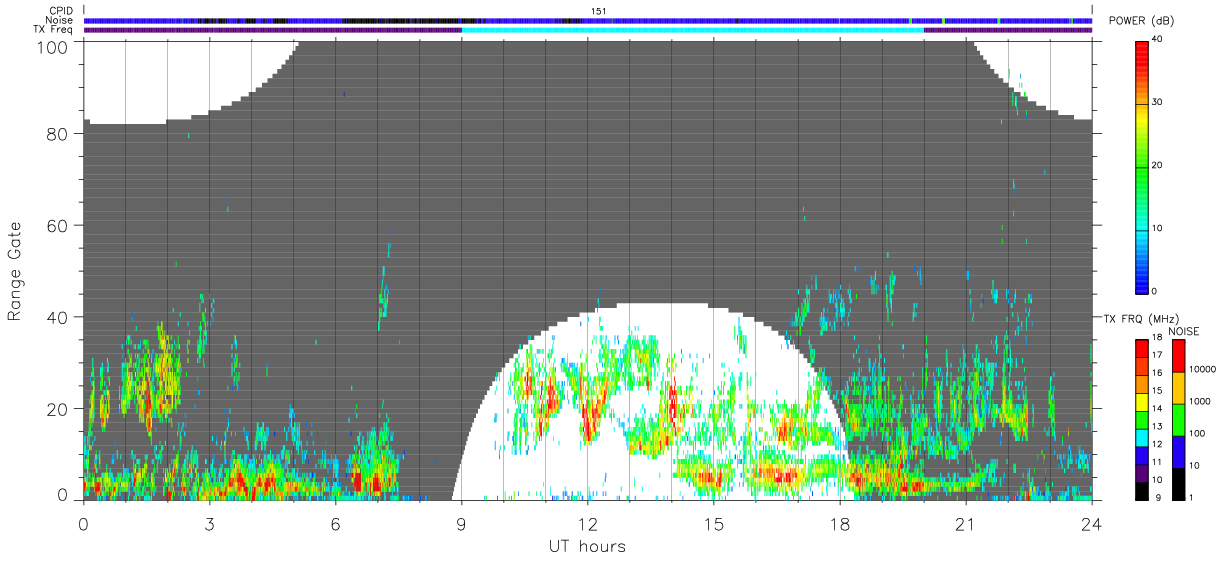
Task: Click the red top of the POWER color bar
Action: point(1142,55)
